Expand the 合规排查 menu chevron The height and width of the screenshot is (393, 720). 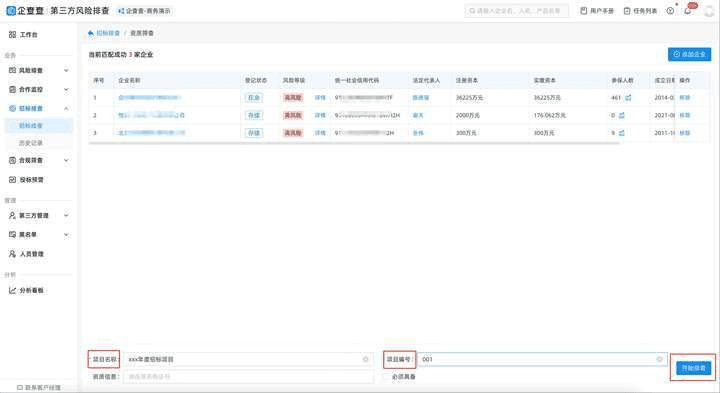point(66,160)
